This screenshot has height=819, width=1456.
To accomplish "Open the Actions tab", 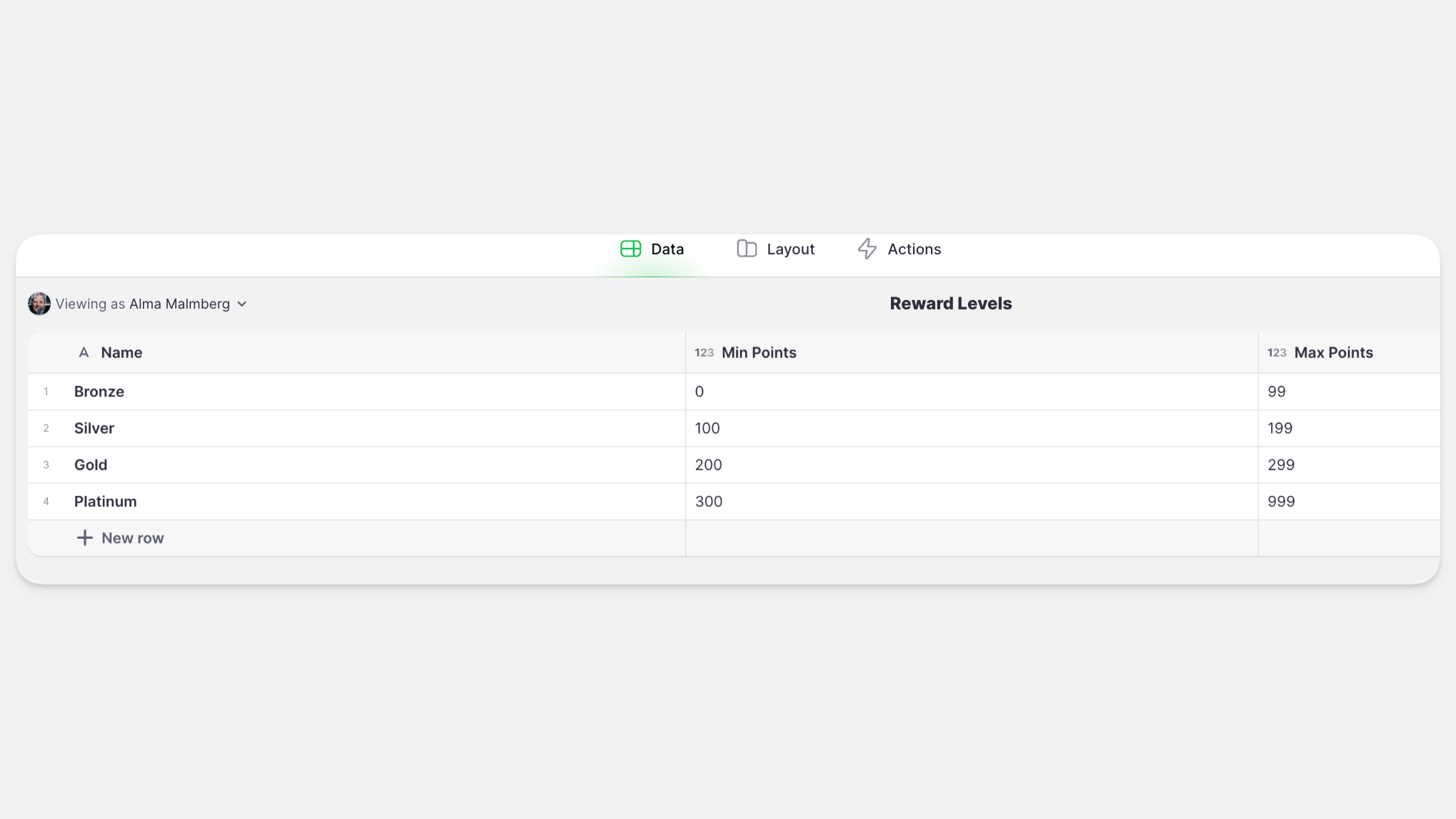I will pos(914,249).
